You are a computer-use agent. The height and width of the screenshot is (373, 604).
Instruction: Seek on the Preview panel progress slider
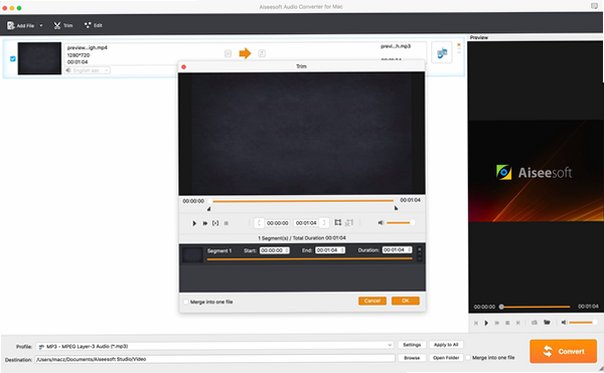(535, 307)
